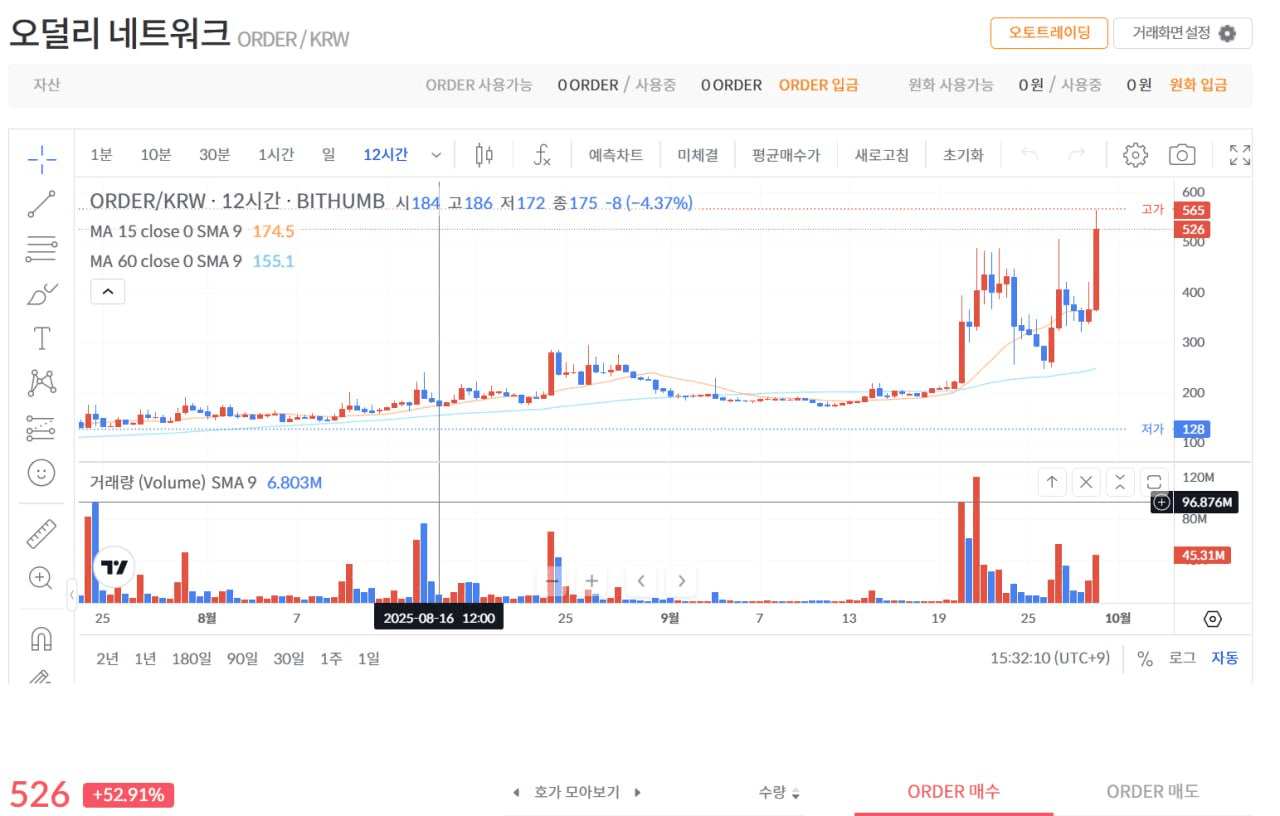Undo the last chart action
1280x816 pixels.
[1030, 155]
